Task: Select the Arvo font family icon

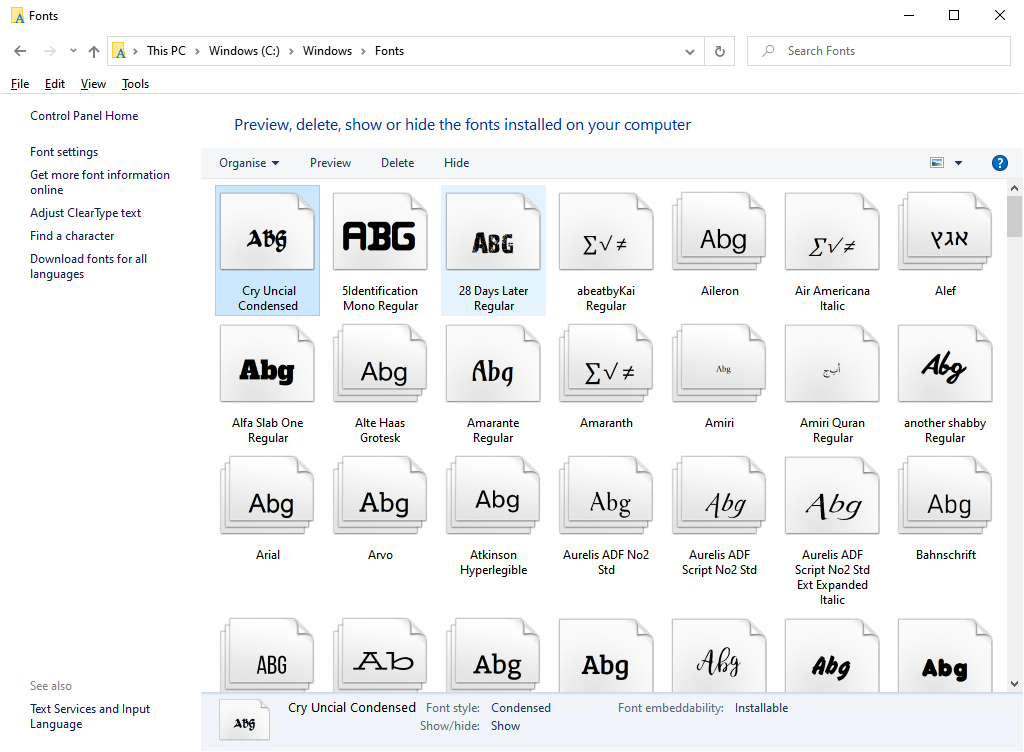Action: pyautogui.click(x=380, y=495)
